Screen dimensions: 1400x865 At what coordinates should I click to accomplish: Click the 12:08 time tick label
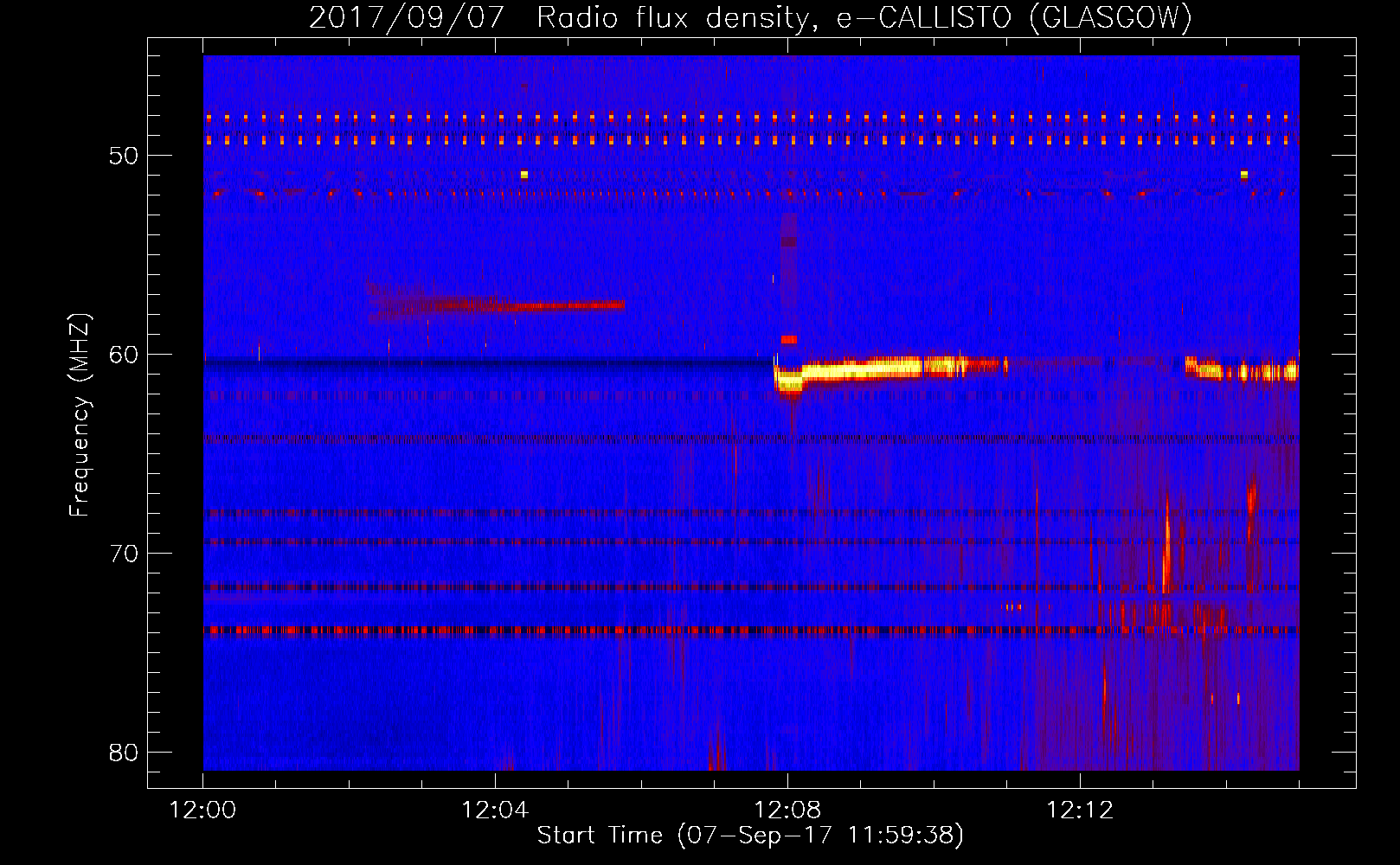(x=787, y=811)
